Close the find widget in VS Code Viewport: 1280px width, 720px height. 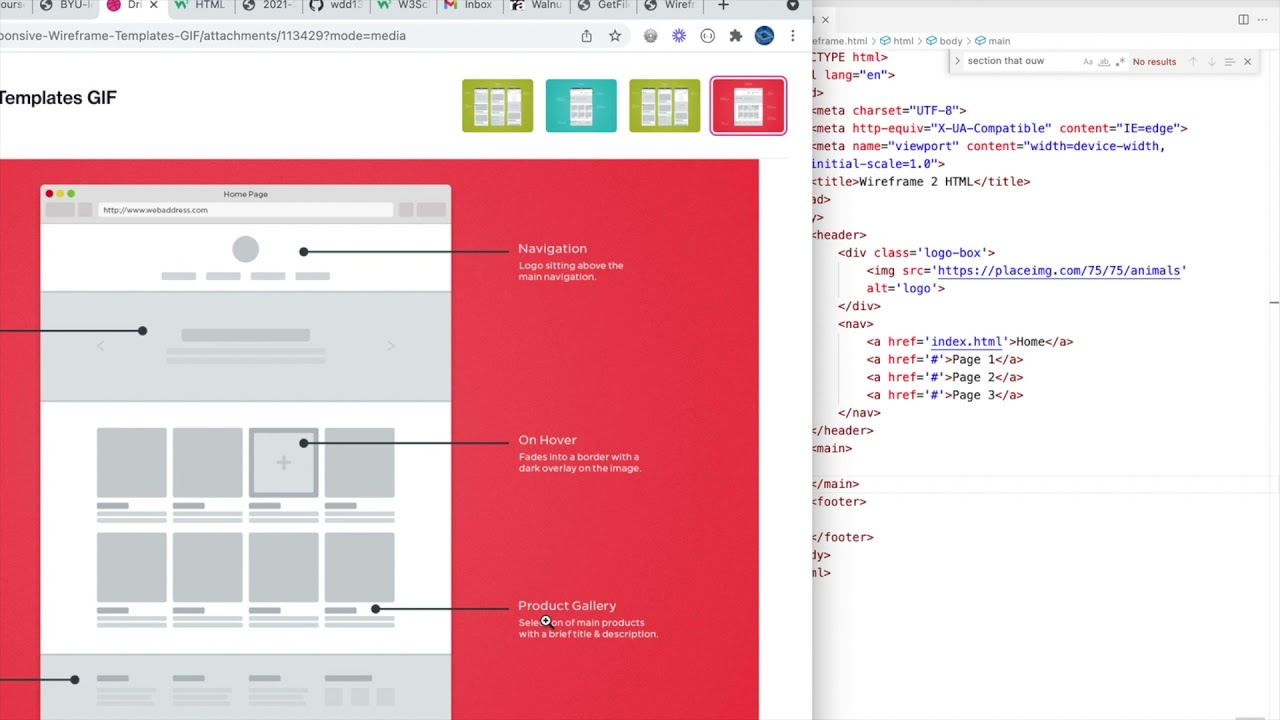click(1247, 62)
